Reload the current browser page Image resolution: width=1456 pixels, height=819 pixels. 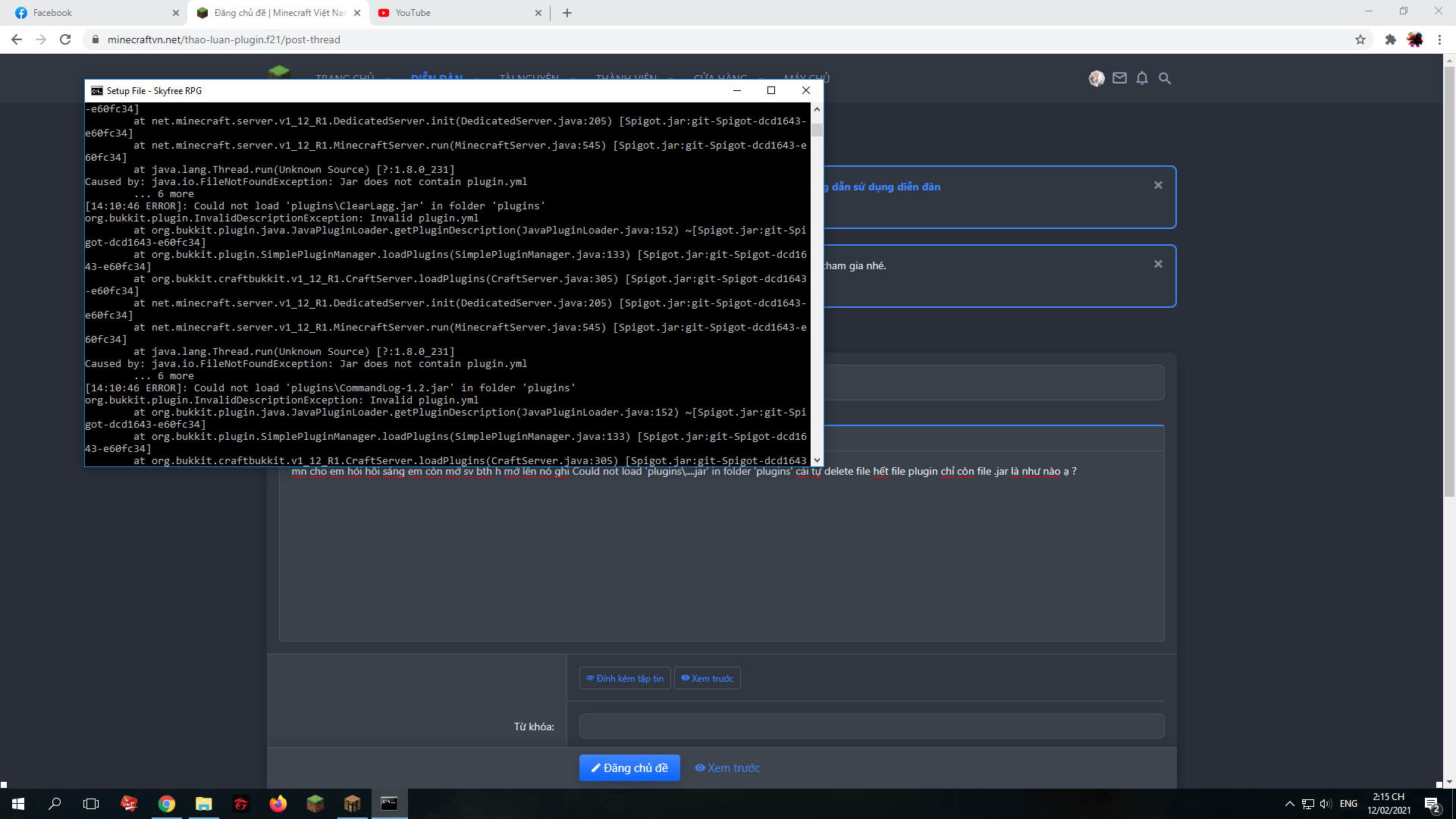65,39
